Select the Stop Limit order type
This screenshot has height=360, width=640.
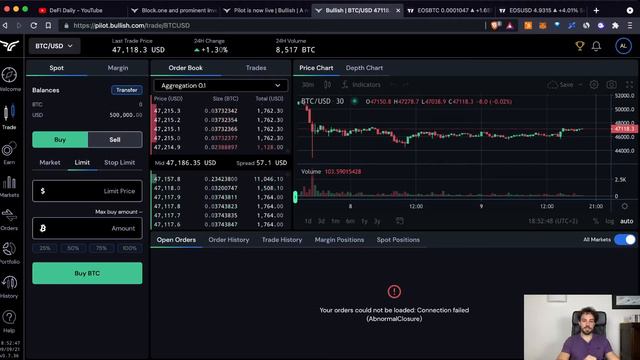120,162
